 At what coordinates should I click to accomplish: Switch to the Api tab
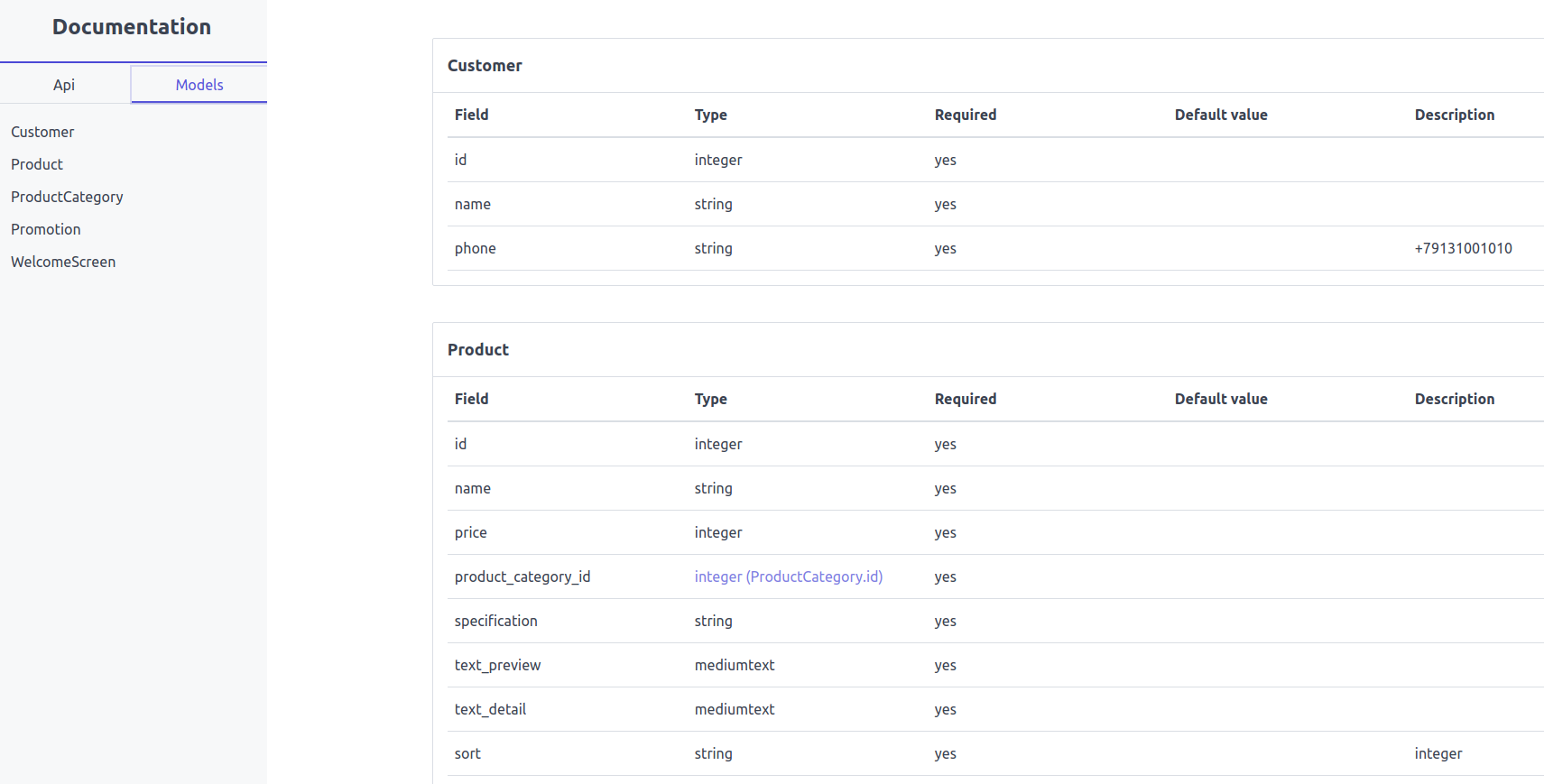64,85
